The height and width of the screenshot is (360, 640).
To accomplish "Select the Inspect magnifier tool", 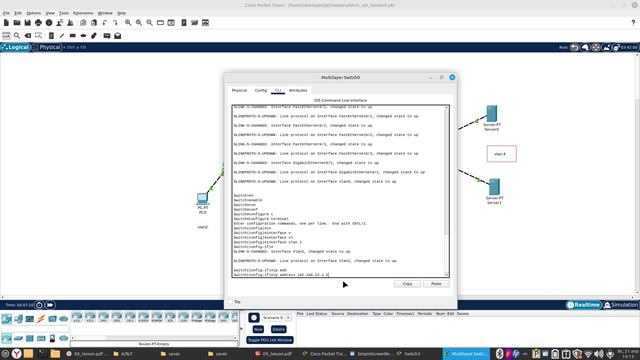I will point(17,36).
